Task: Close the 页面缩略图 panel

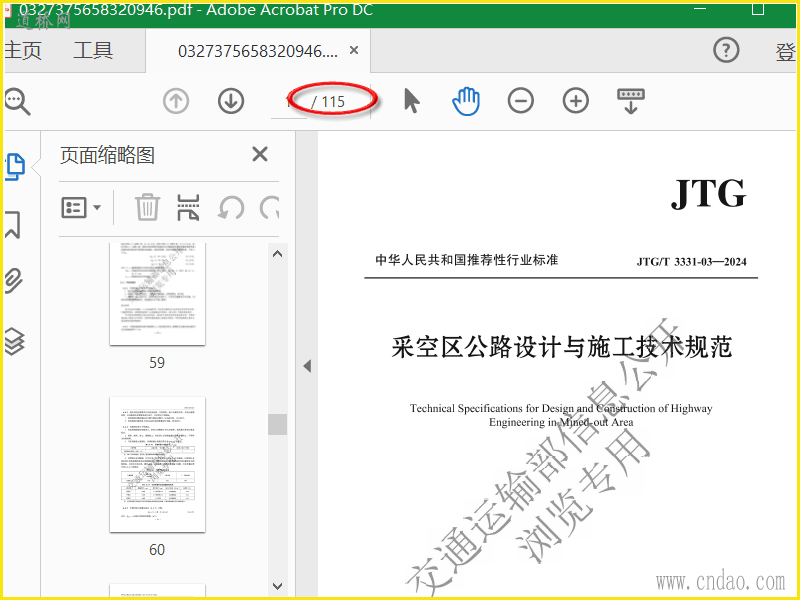Action: pos(260,154)
